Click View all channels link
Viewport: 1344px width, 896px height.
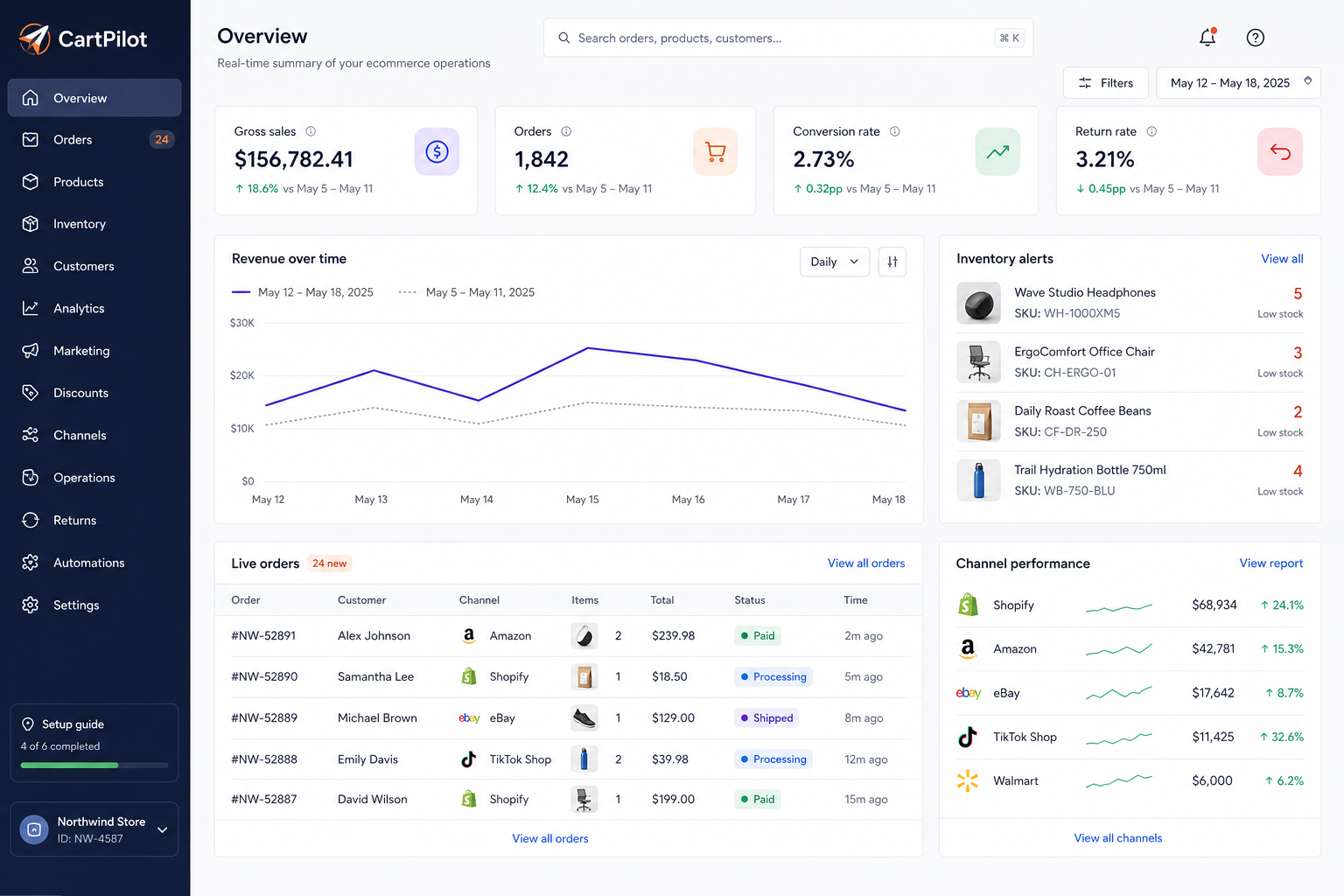1118,838
